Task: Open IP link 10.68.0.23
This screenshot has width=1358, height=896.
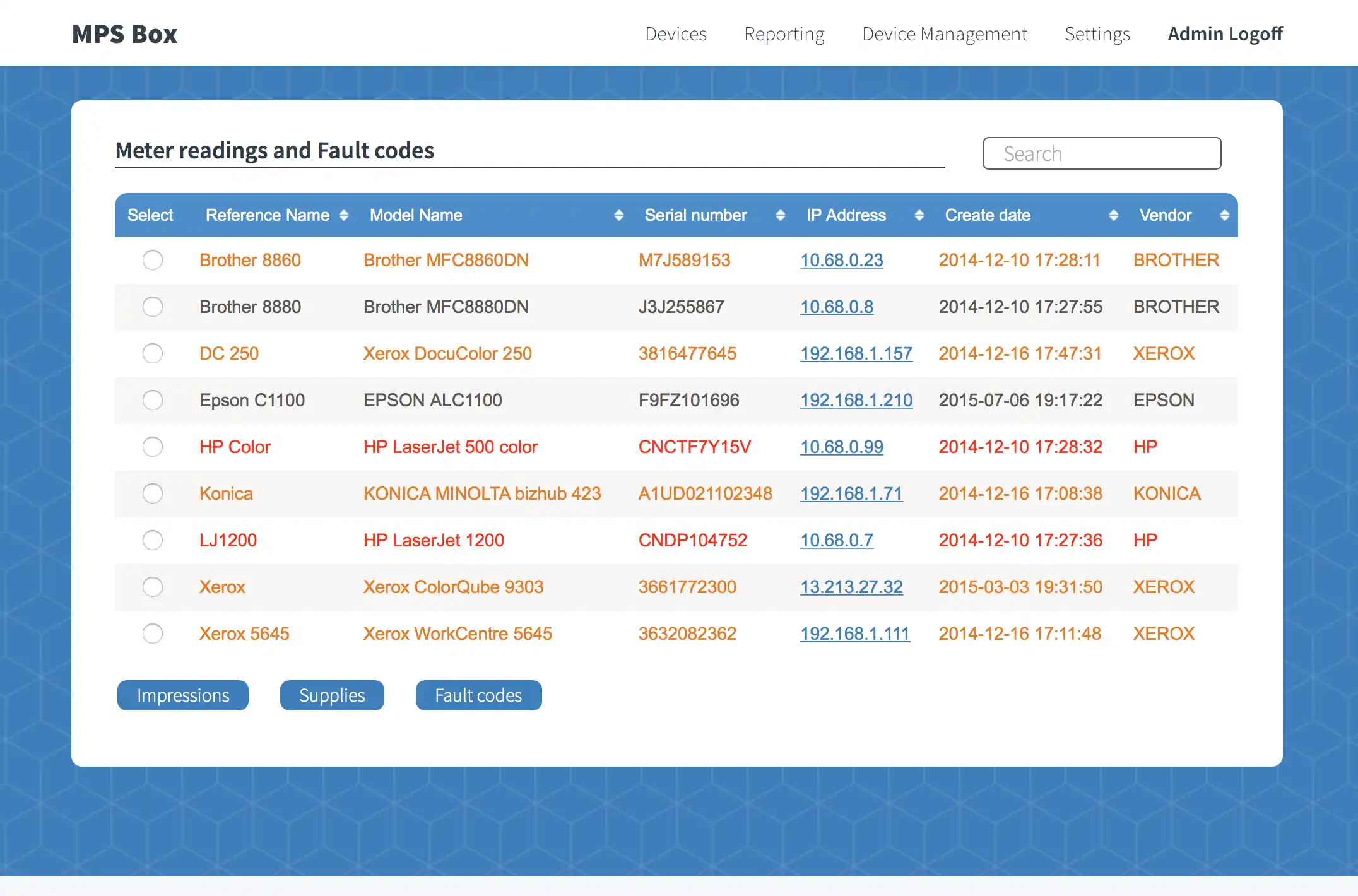Action: click(x=842, y=260)
